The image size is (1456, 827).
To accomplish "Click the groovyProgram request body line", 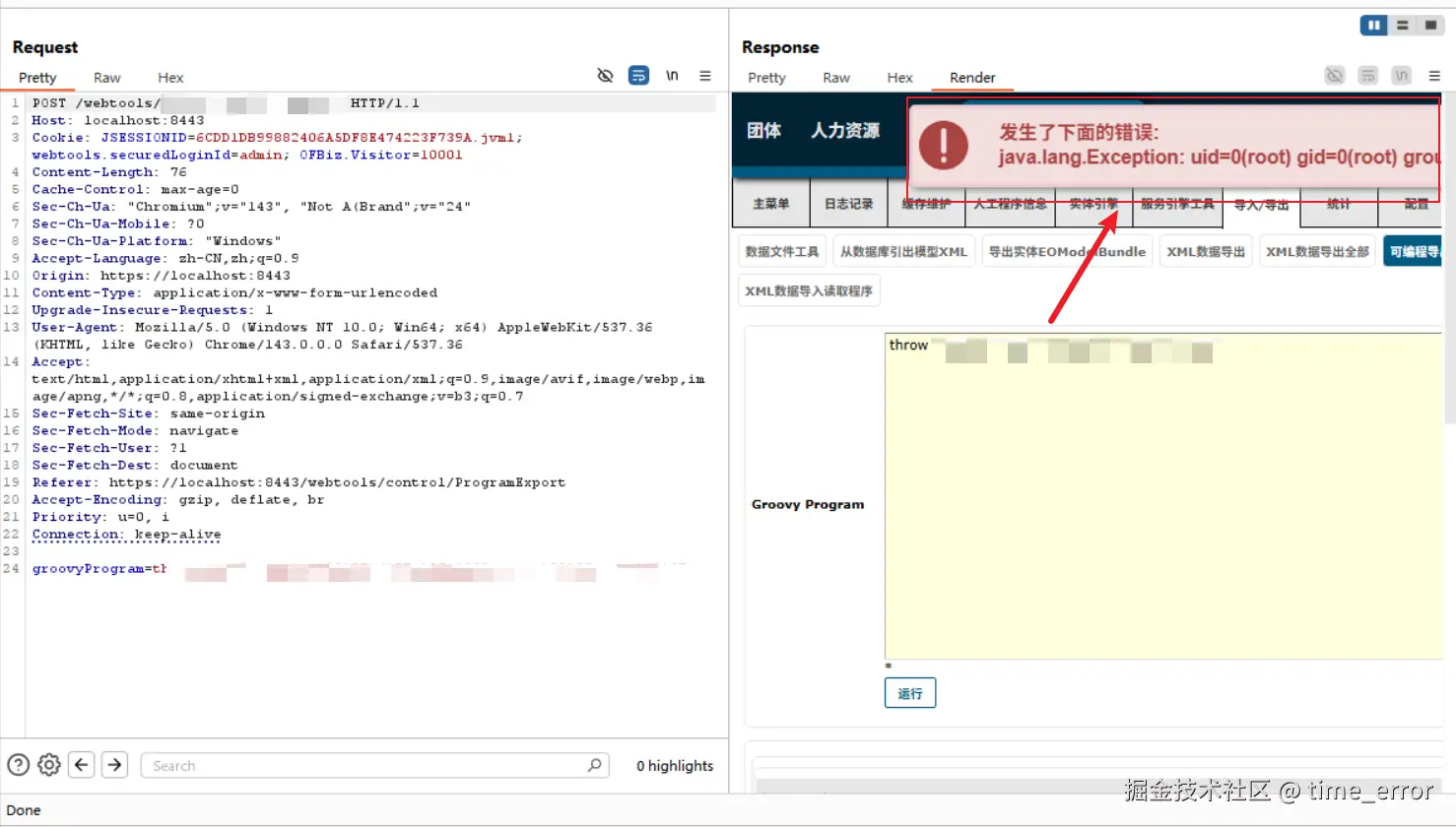I will click(360, 569).
